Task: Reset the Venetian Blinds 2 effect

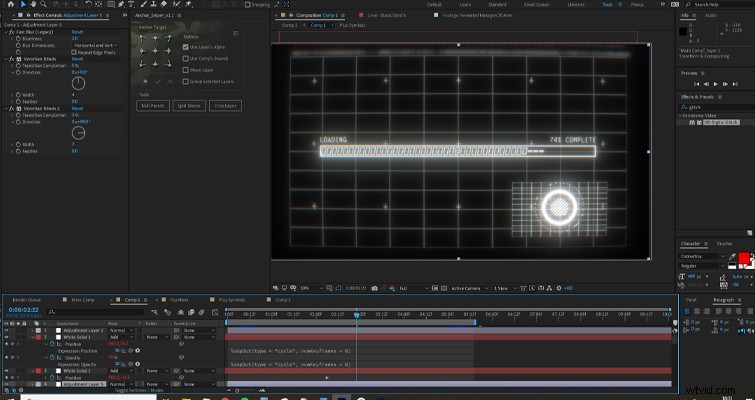Action: [77, 109]
